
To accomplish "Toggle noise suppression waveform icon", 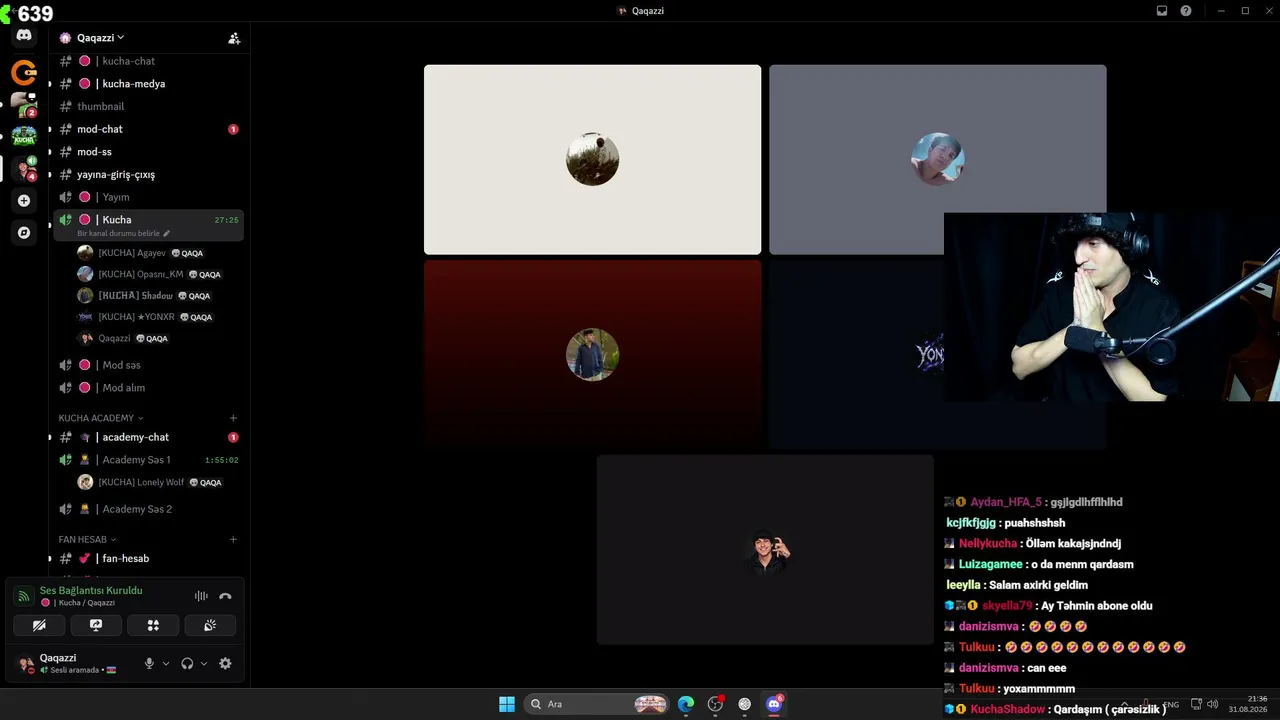I will (x=201, y=596).
